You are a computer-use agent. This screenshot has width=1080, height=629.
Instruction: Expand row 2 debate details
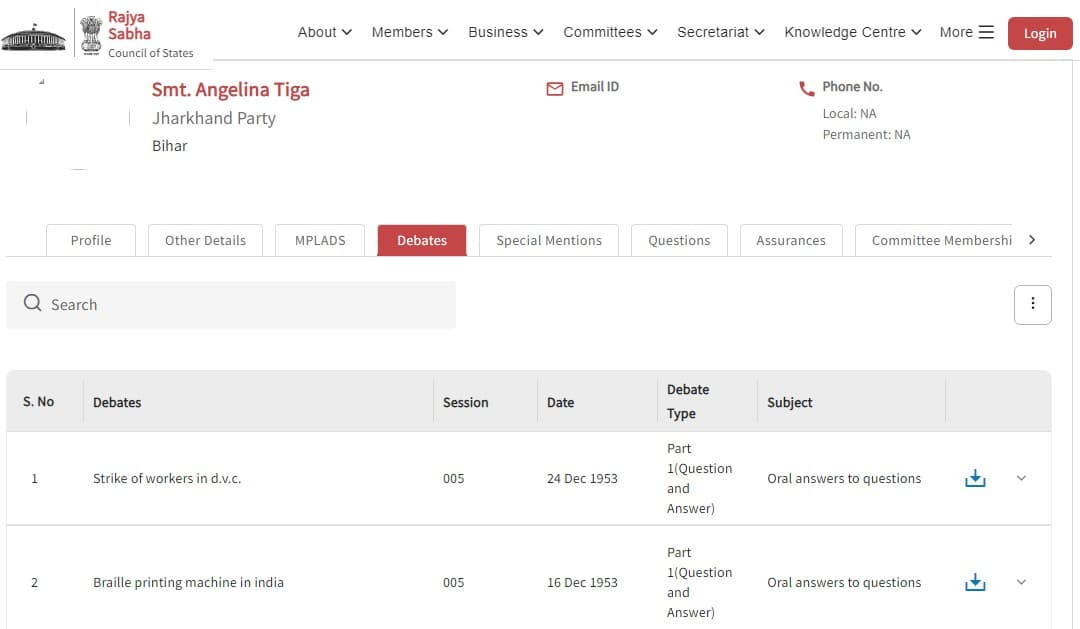coord(1021,583)
